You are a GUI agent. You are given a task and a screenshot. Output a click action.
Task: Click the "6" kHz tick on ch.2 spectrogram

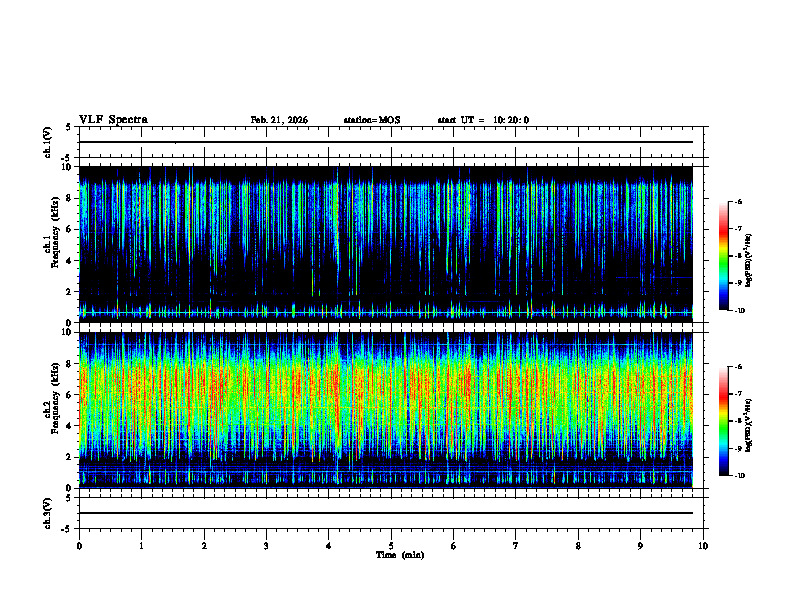pos(69,395)
